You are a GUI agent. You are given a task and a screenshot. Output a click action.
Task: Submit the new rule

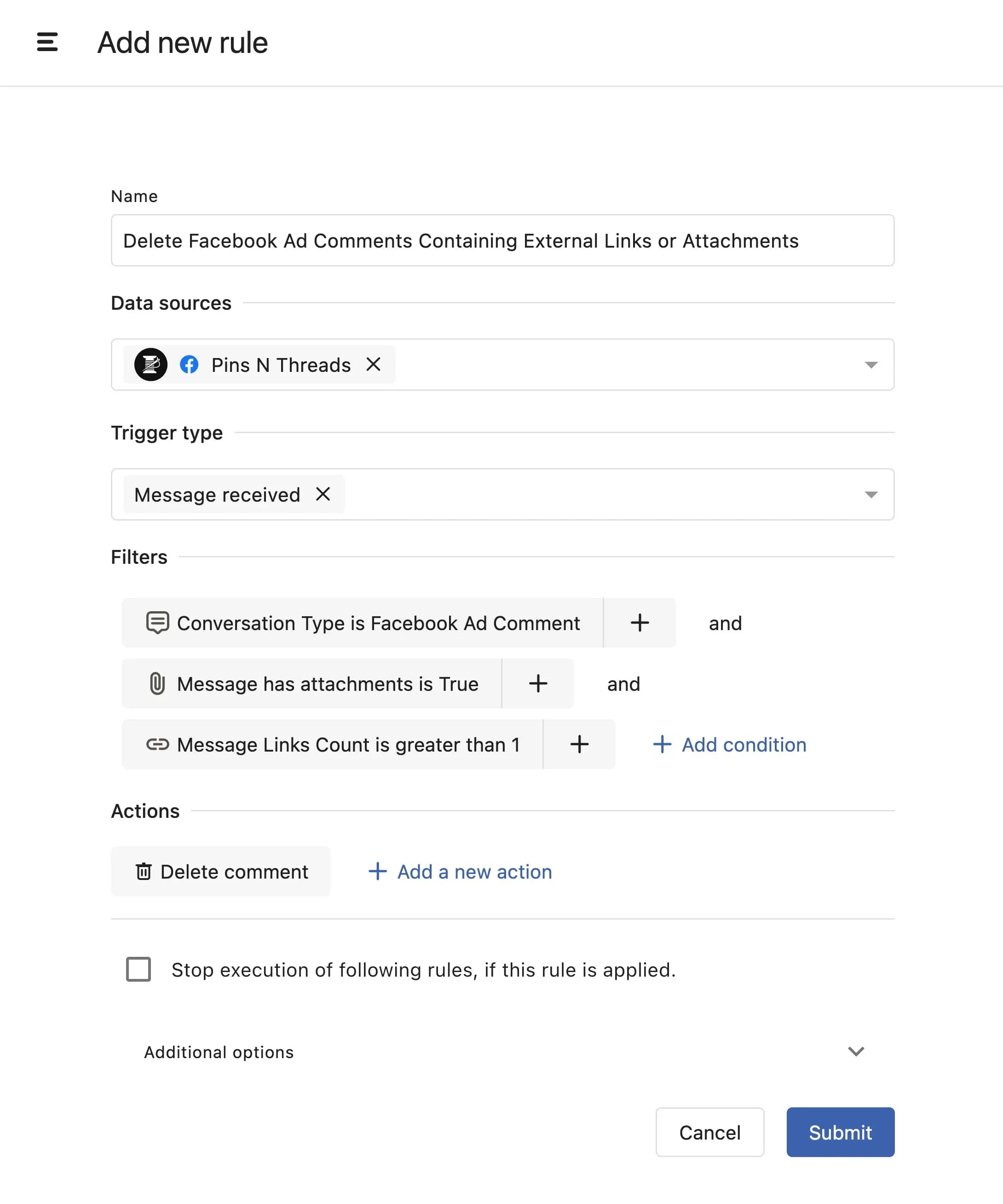[x=840, y=1132]
